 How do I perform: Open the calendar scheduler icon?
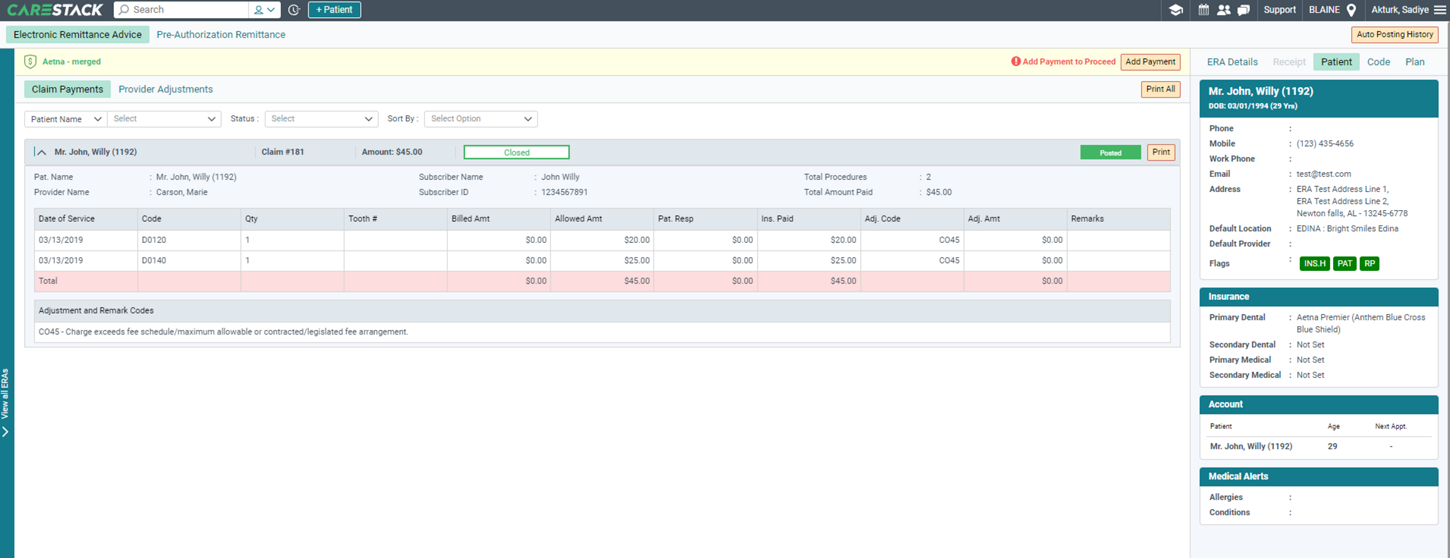coord(1203,10)
